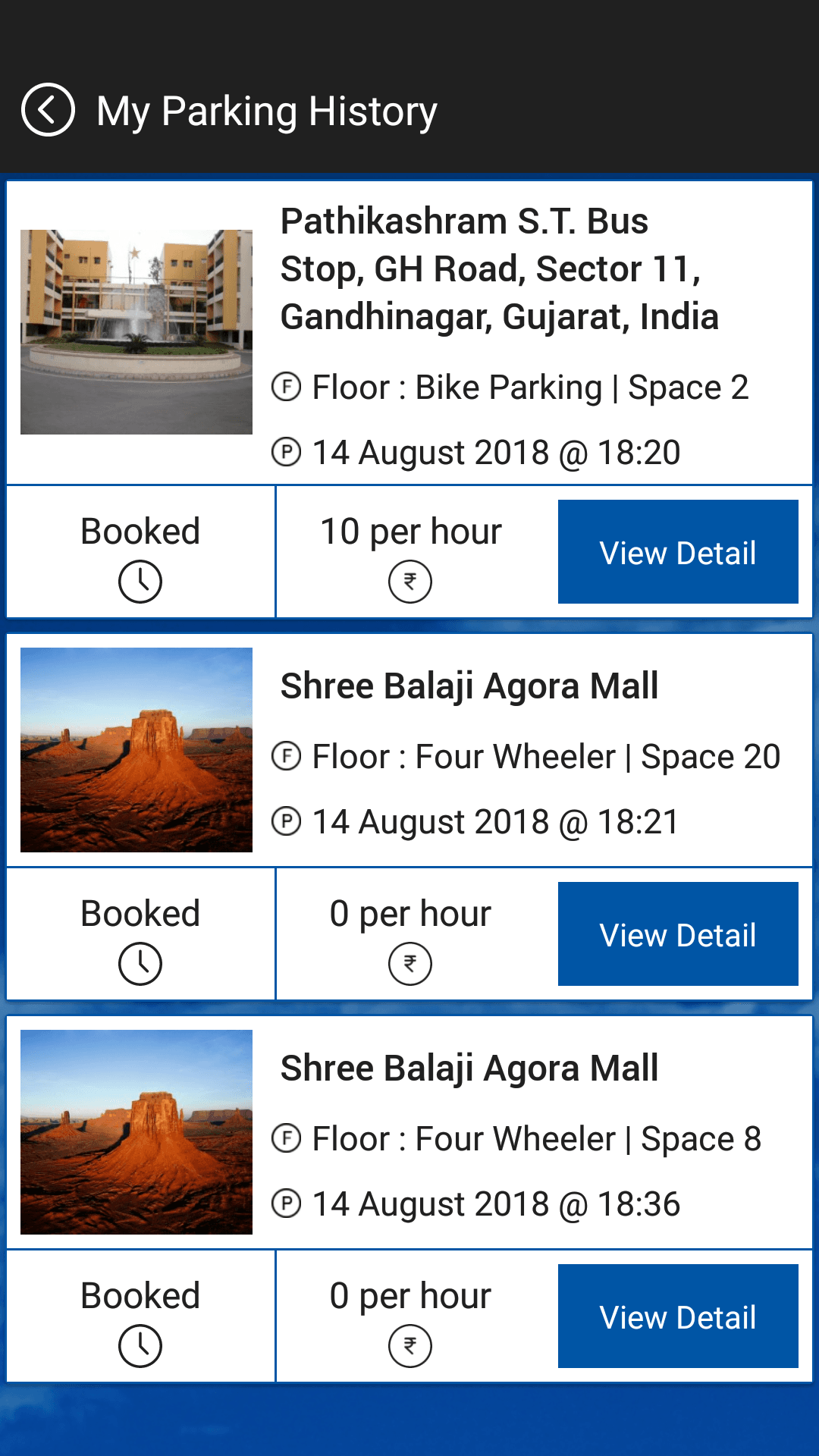Click clock icon under Space 20 booking status
The height and width of the screenshot is (1456, 819).
point(140,964)
